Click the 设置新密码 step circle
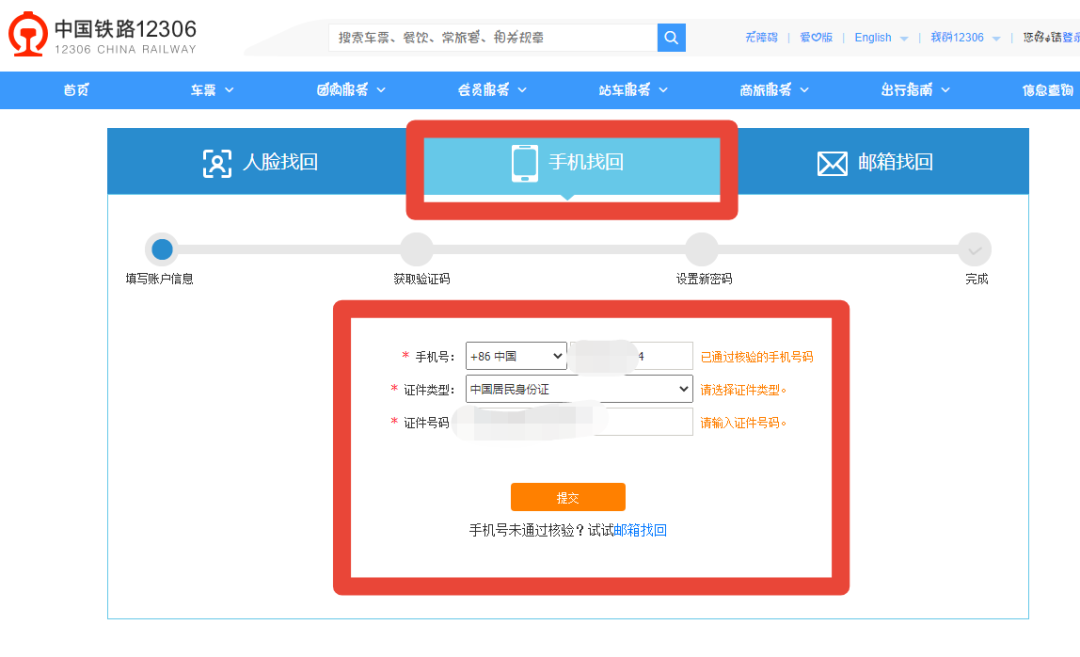Image resolution: width=1080 pixels, height=657 pixels. (x=702, y=250)
